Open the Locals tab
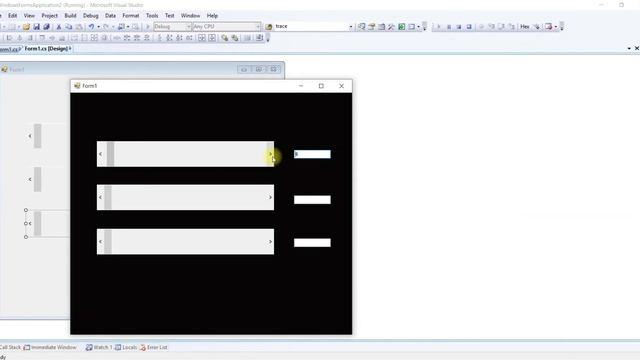The height and width of the screenshot is (360, 640). (126, 347)
